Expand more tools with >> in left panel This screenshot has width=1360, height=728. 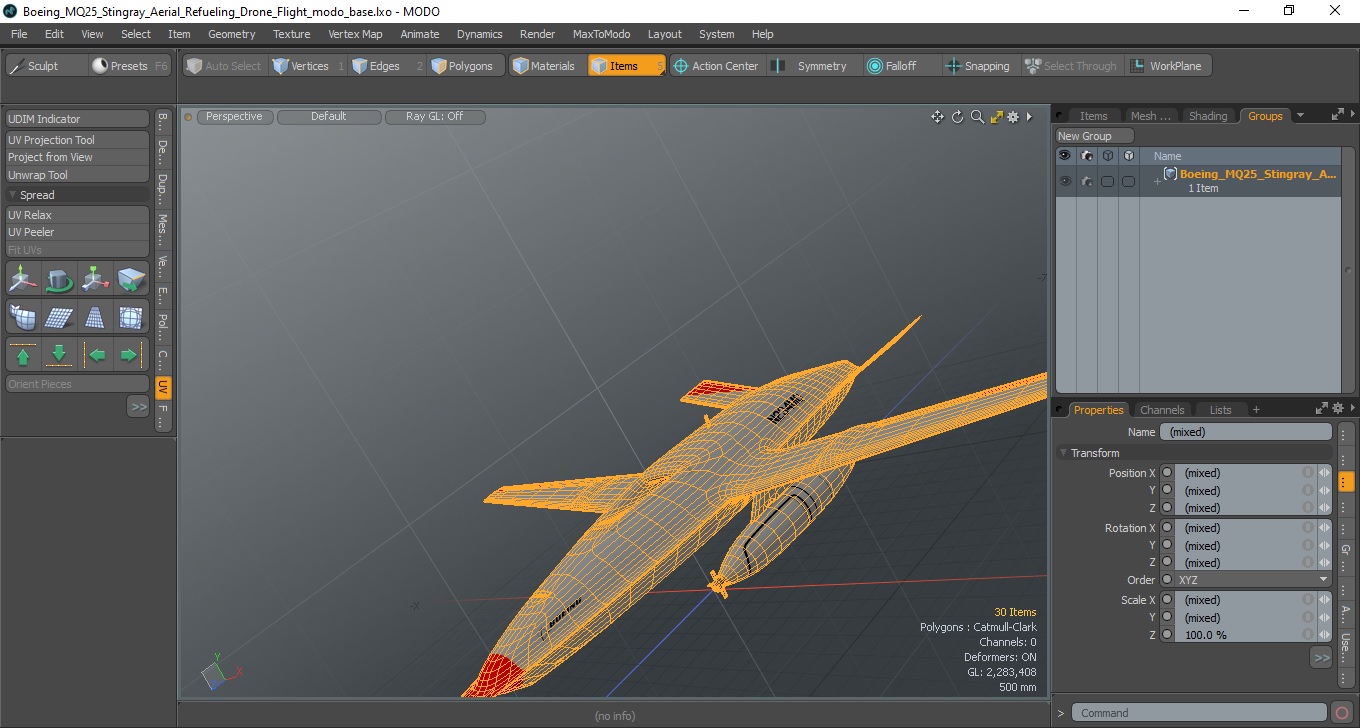tap(138, 406)
